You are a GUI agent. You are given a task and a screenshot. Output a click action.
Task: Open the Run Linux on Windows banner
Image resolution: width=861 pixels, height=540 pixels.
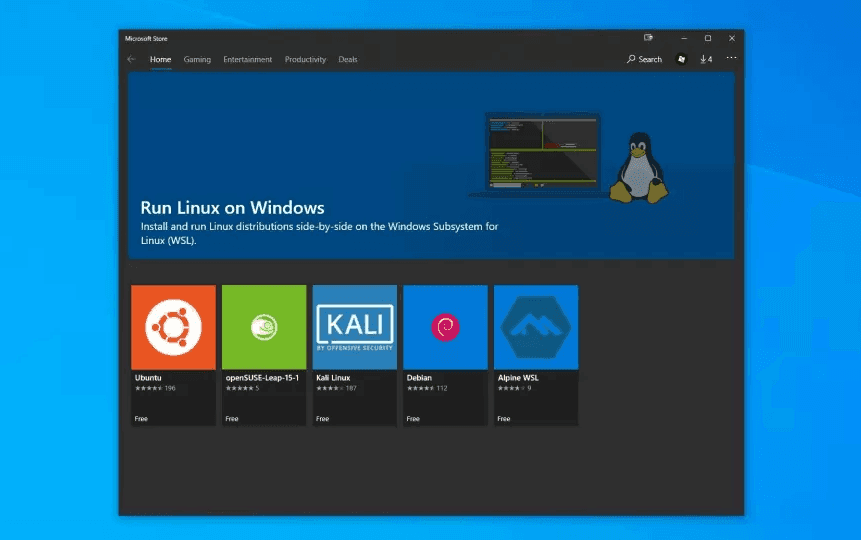point(431,165)
